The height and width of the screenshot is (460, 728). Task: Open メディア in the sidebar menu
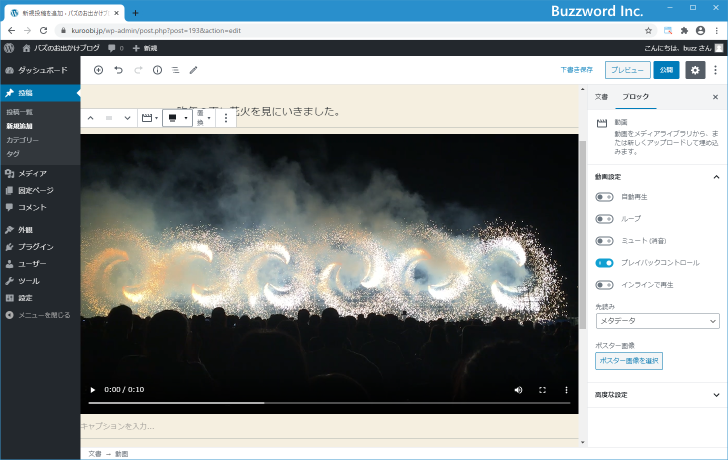coord(32,173)
